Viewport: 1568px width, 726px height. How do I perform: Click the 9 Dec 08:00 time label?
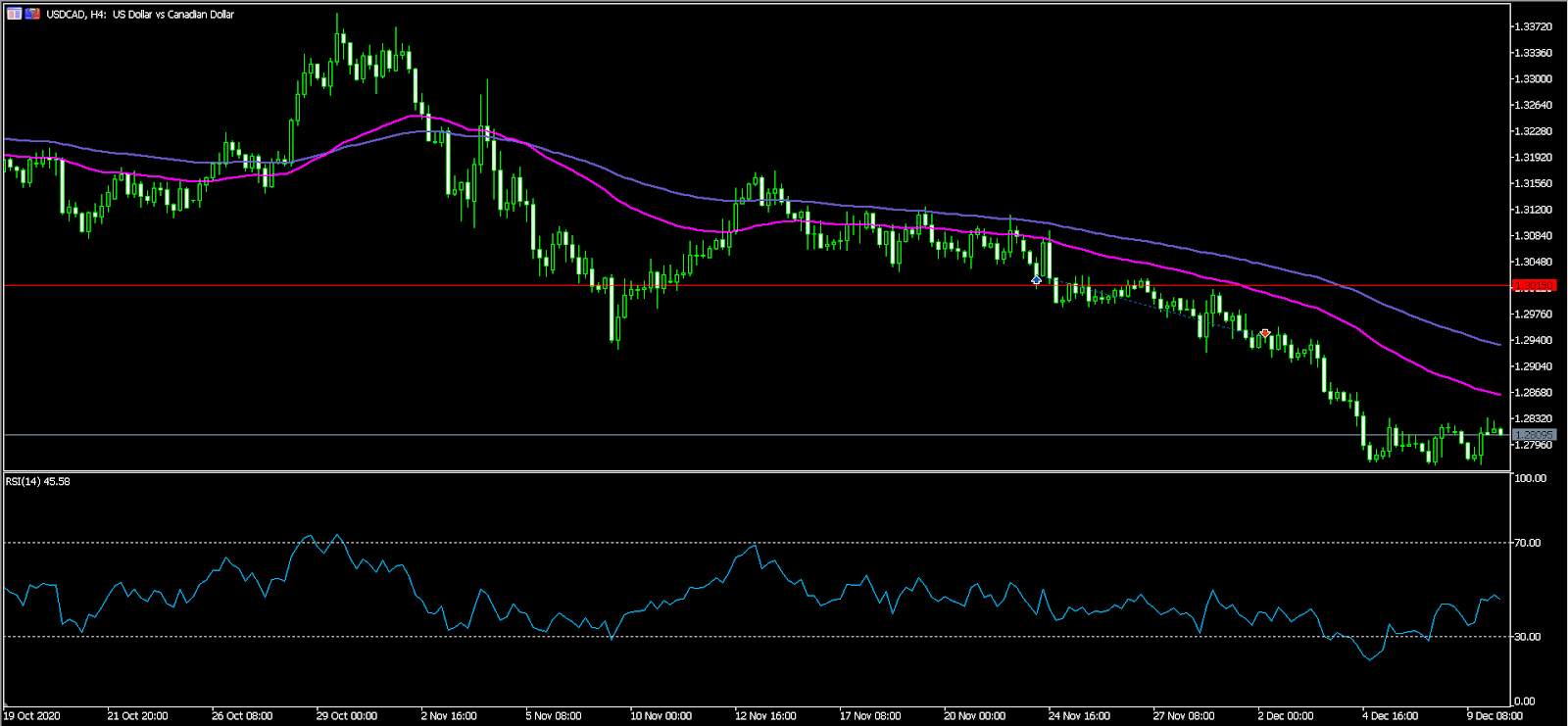1494,716
